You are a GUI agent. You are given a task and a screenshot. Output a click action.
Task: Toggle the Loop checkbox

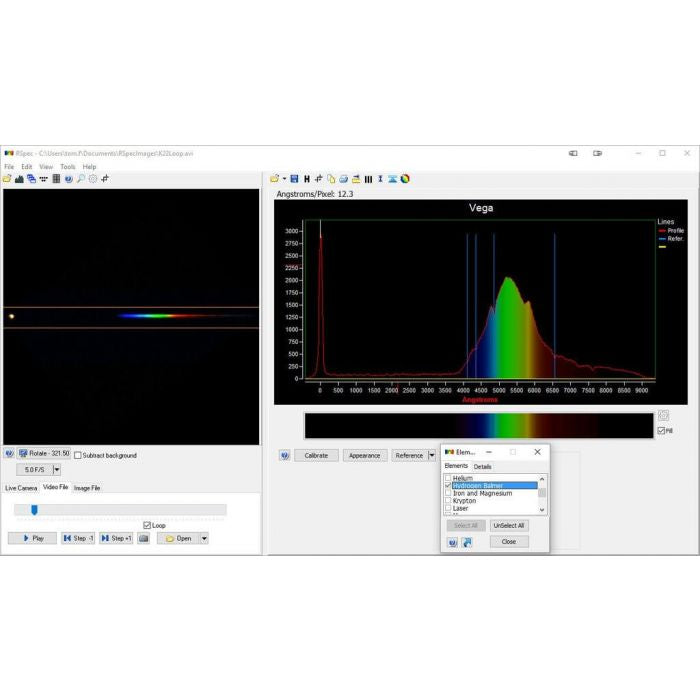click(147, 525)
